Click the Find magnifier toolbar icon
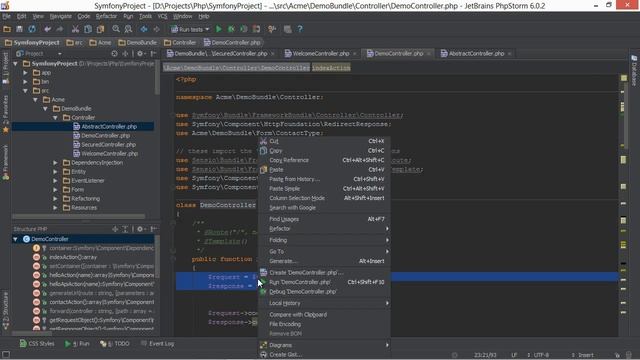Screen dimensions: 640x360 [x=116, y=29]
